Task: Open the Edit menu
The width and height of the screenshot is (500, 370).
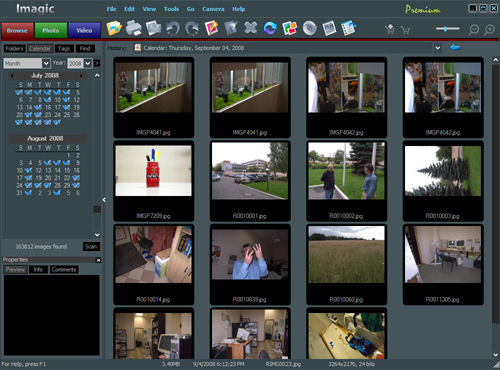Action: coord(129,9)
